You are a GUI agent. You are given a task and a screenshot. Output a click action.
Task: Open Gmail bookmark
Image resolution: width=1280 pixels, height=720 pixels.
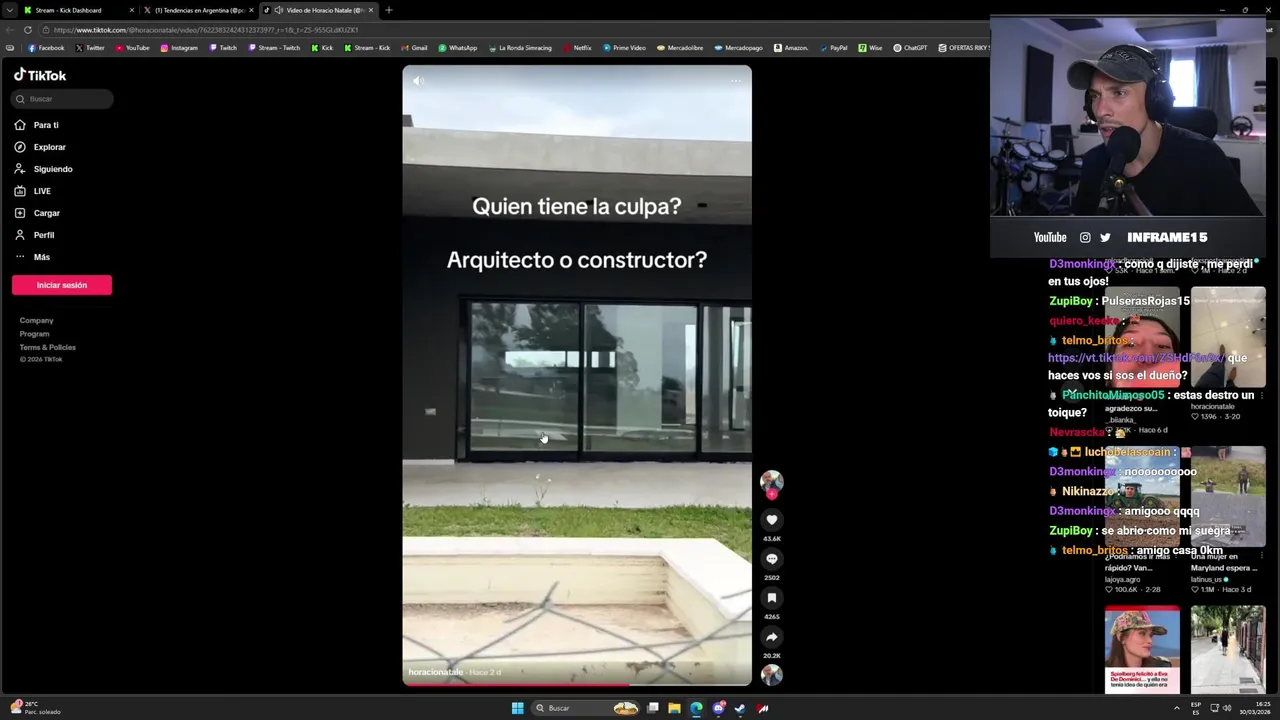pyautogui.click(x=414, y=48)
